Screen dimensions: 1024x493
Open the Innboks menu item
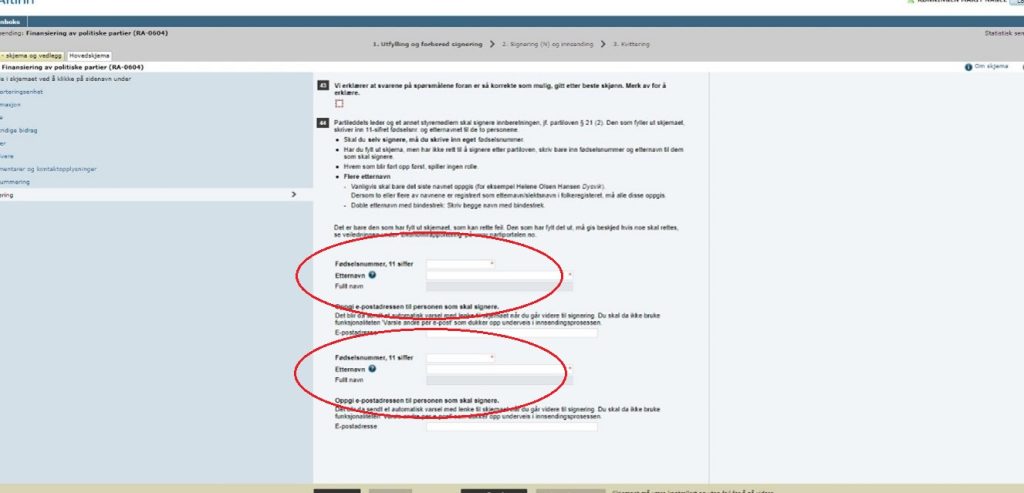pyautogui.click(x=13, y=21)
